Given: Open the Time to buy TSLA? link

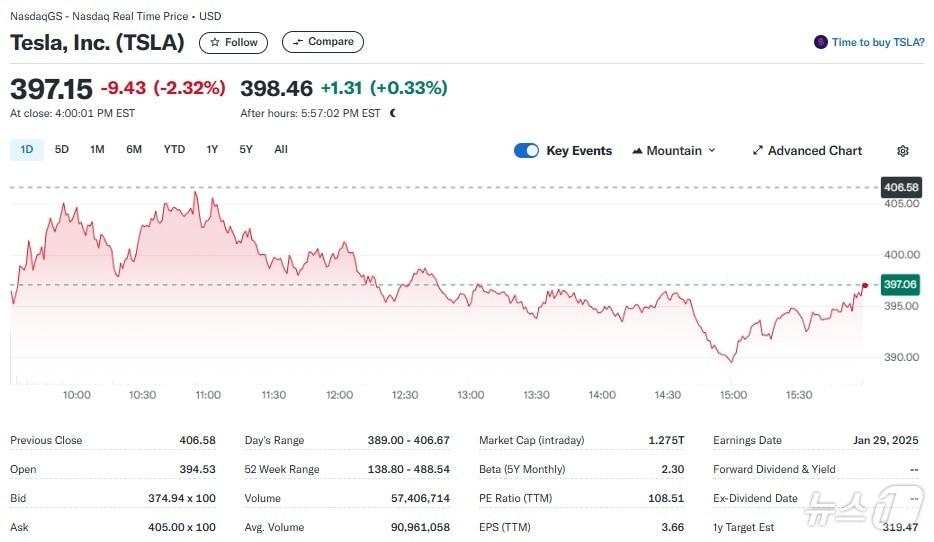Looking at the screenshot, I should tap(877, 42).
